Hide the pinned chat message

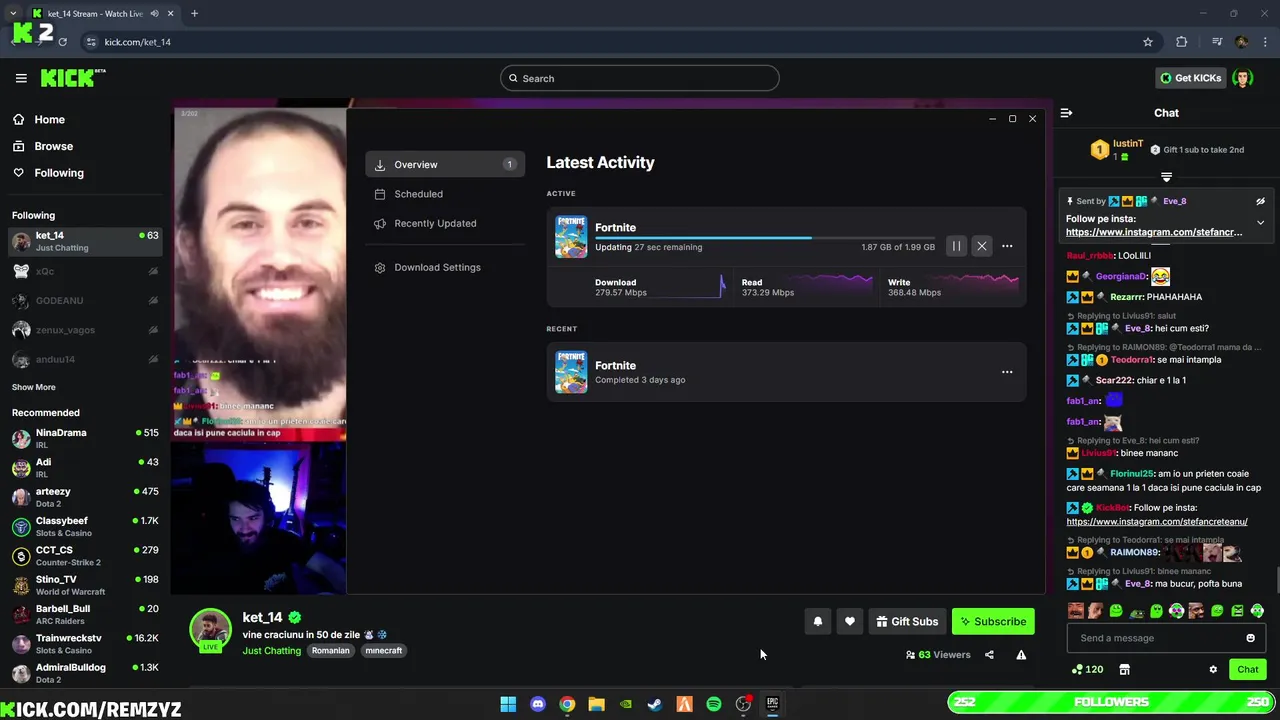[x=1260, y=201]
